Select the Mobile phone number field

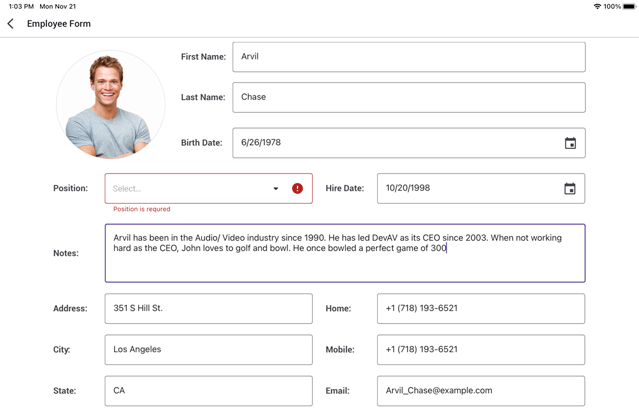[480, 350]
